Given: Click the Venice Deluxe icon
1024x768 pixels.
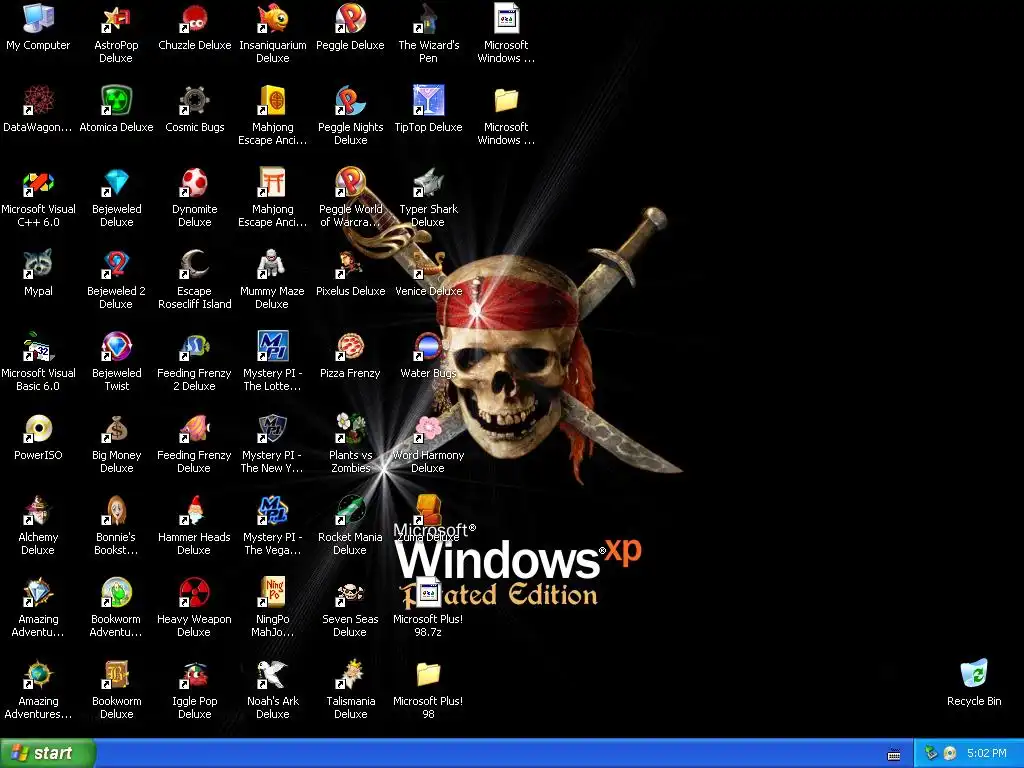Looking at the screenshot, I should point(428,264).
